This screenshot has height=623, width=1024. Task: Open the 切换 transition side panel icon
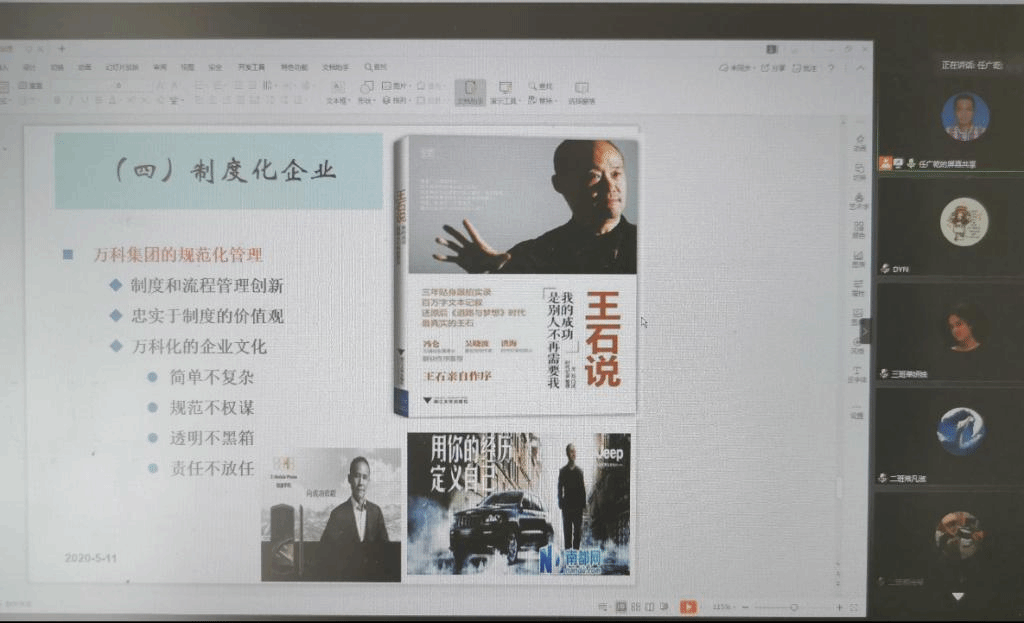point(859,171)
